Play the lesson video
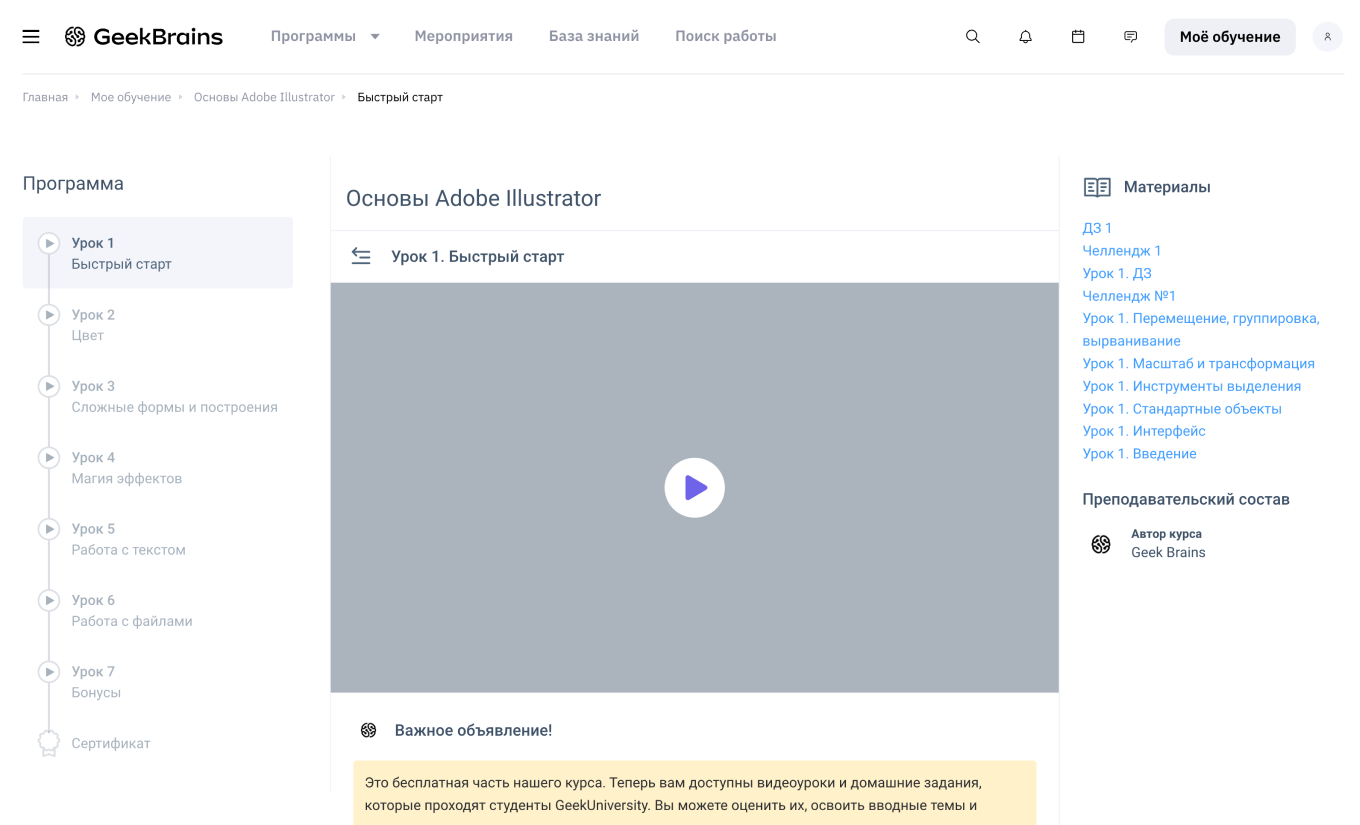 click(x=694, y=488)
